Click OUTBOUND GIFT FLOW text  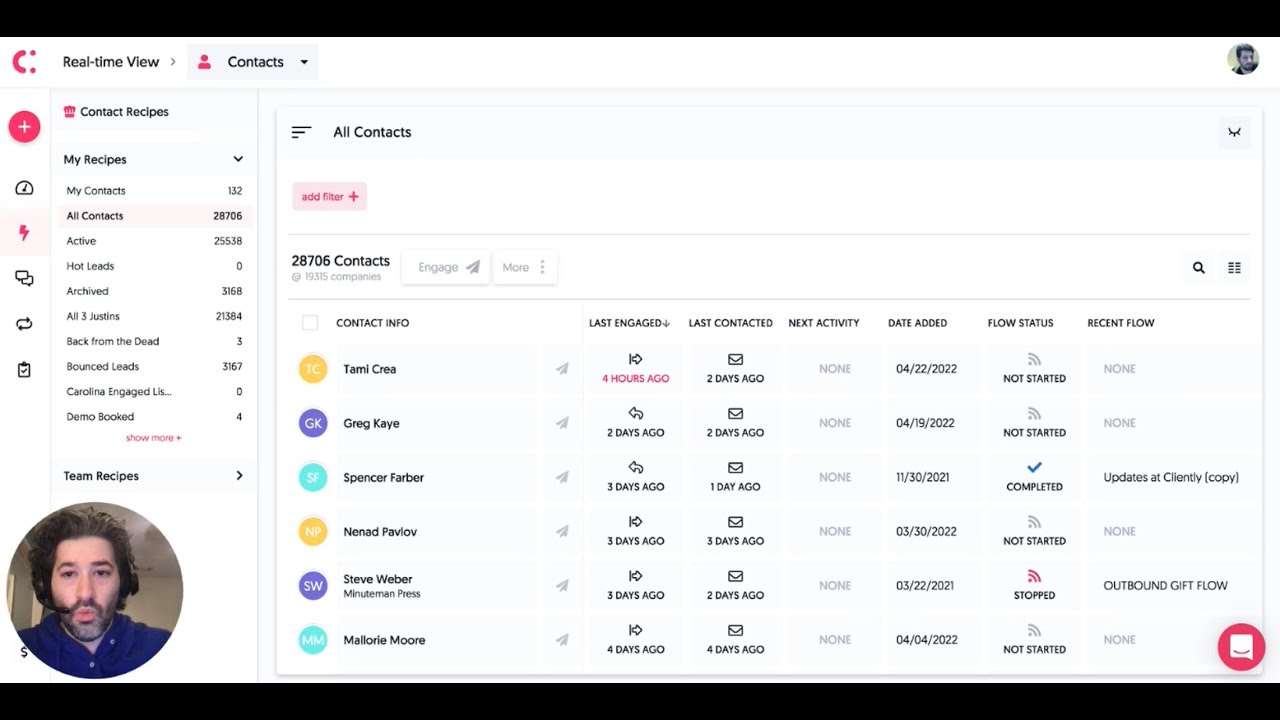(1165, 586)
